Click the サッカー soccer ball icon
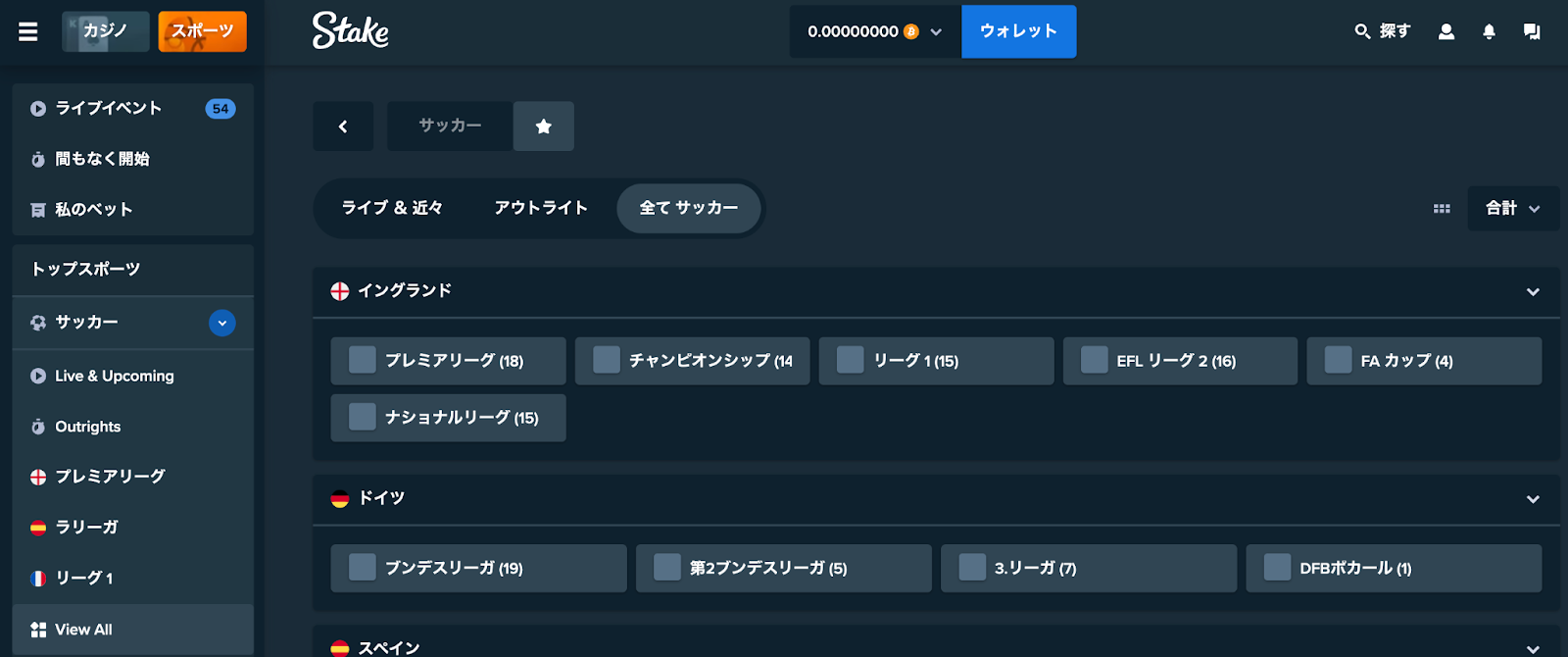 pyautogui.click(x=38, y=323)
